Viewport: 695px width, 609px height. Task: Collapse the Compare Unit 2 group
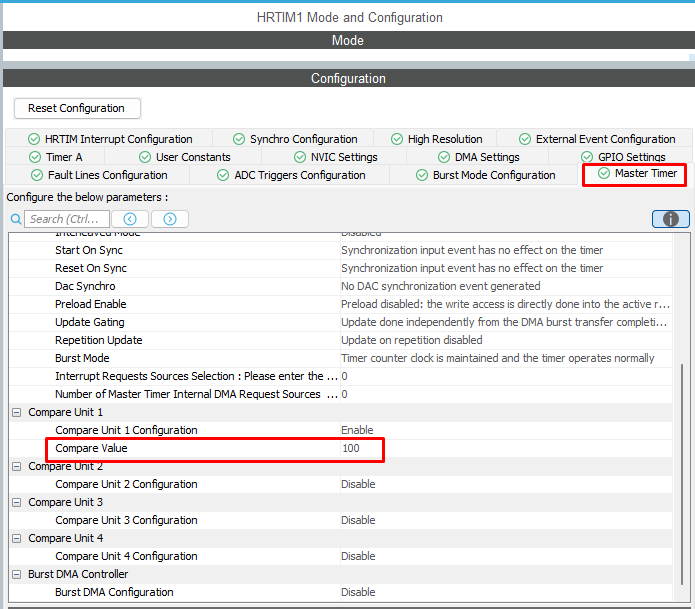[16, 467]
